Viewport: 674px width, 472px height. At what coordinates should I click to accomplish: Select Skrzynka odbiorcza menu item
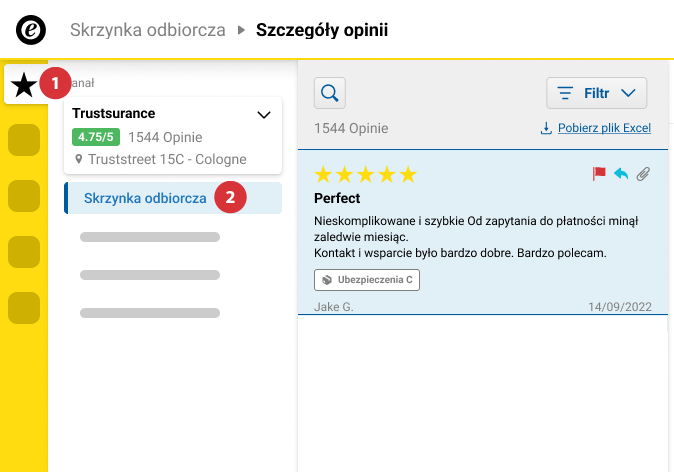pyautogui.click(x=173, y=198)
